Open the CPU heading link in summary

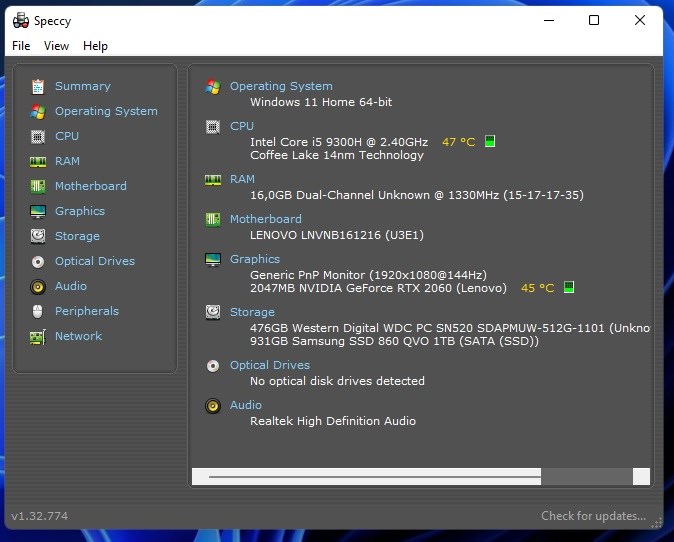(242, 126)
